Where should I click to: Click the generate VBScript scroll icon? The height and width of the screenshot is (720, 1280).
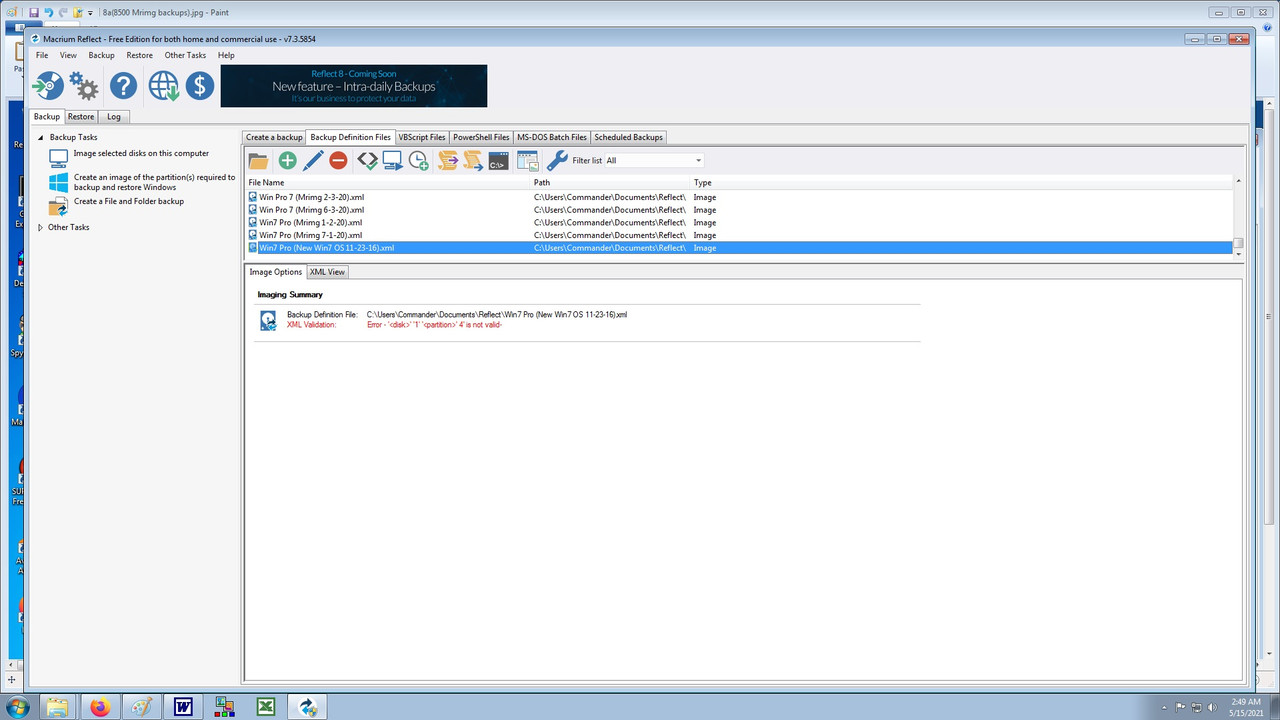pos(448,160)
